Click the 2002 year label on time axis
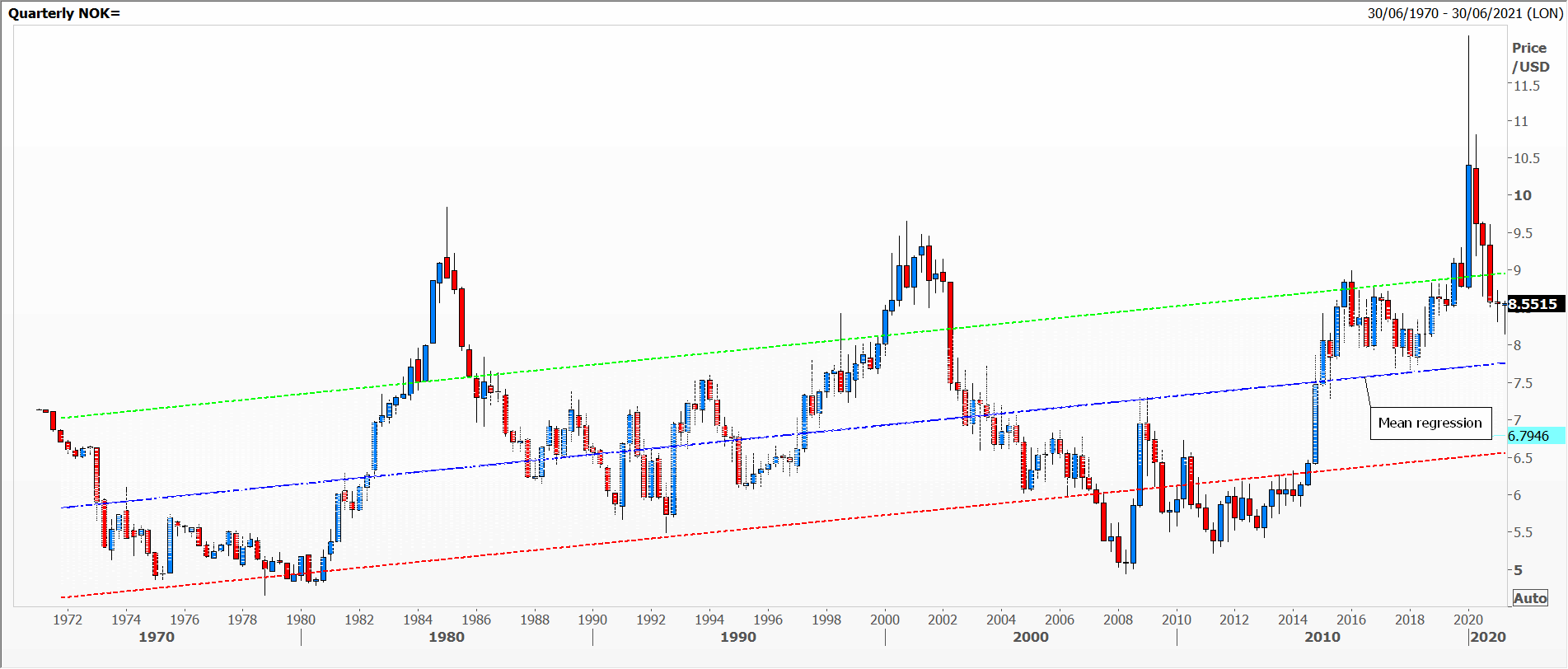 pos(943,620)
